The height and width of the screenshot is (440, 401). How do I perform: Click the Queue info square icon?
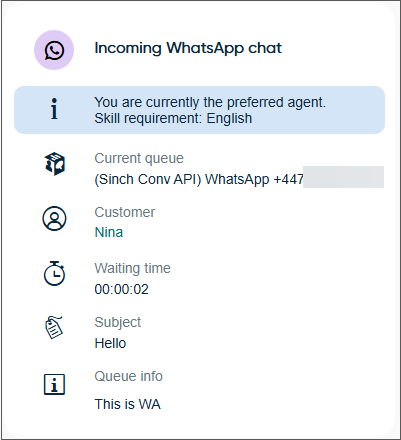(x=54, y=384)
